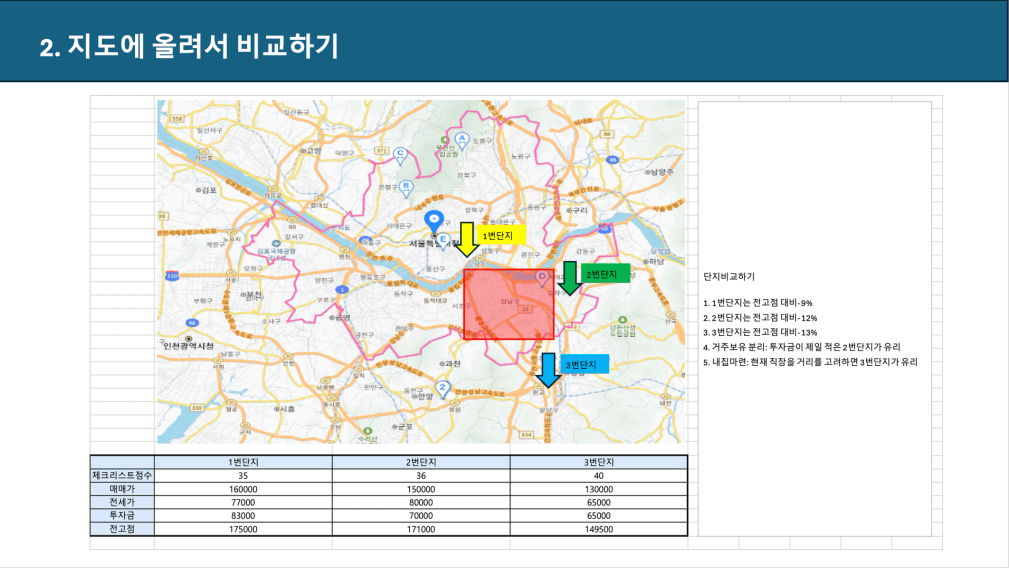Select the 2번단지 table header cell
The width and height of the screenshot is (1009, 568).
(x=421, y=462)
